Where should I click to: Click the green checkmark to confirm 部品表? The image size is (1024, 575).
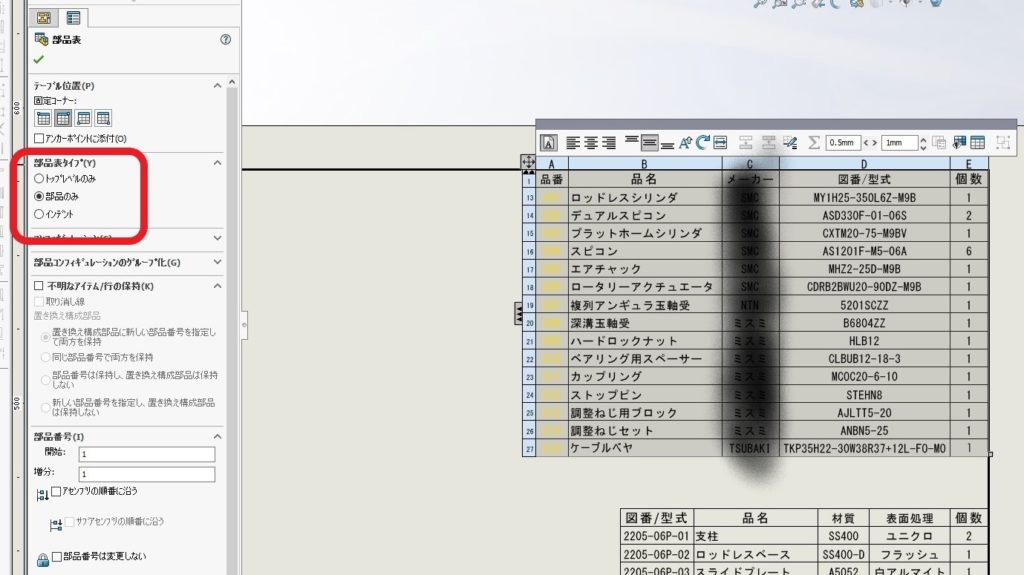(39, 60)
